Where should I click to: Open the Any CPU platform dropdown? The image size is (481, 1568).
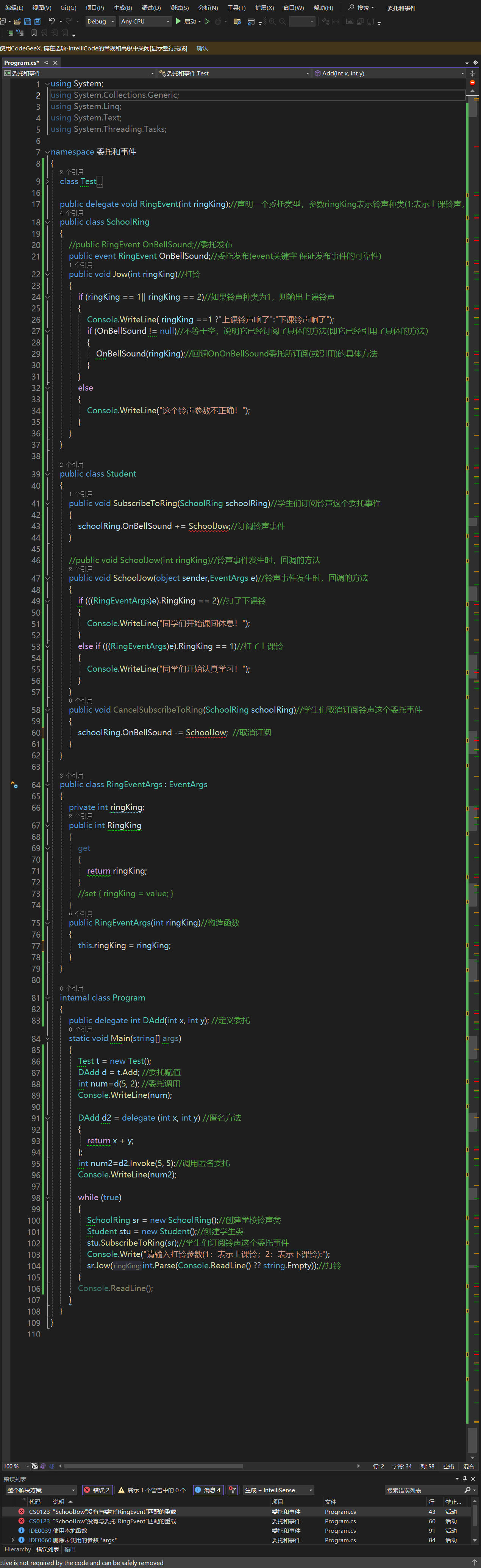coord(145,21)
